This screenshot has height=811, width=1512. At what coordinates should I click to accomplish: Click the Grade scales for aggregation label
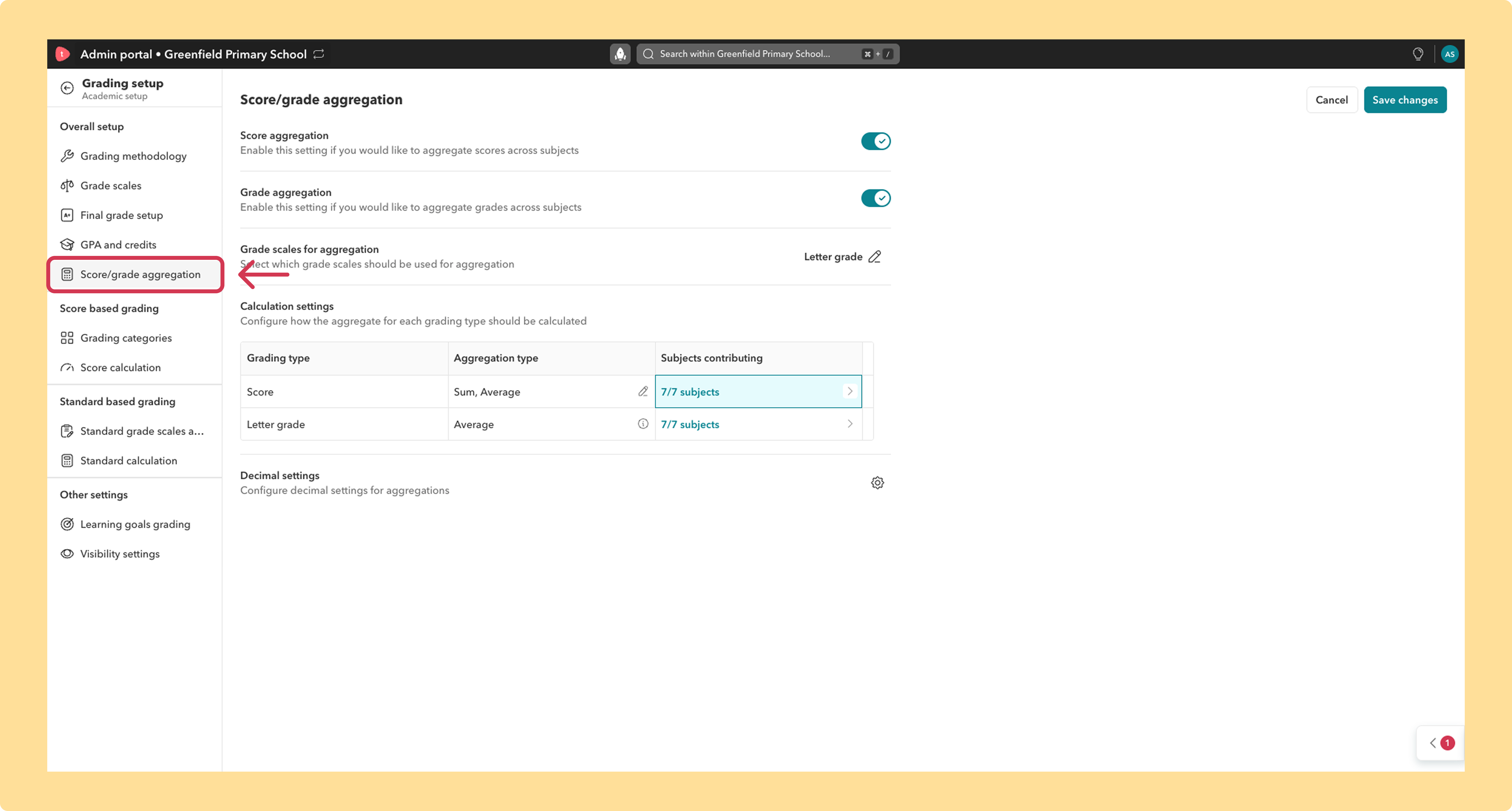(x=309, y=250)
